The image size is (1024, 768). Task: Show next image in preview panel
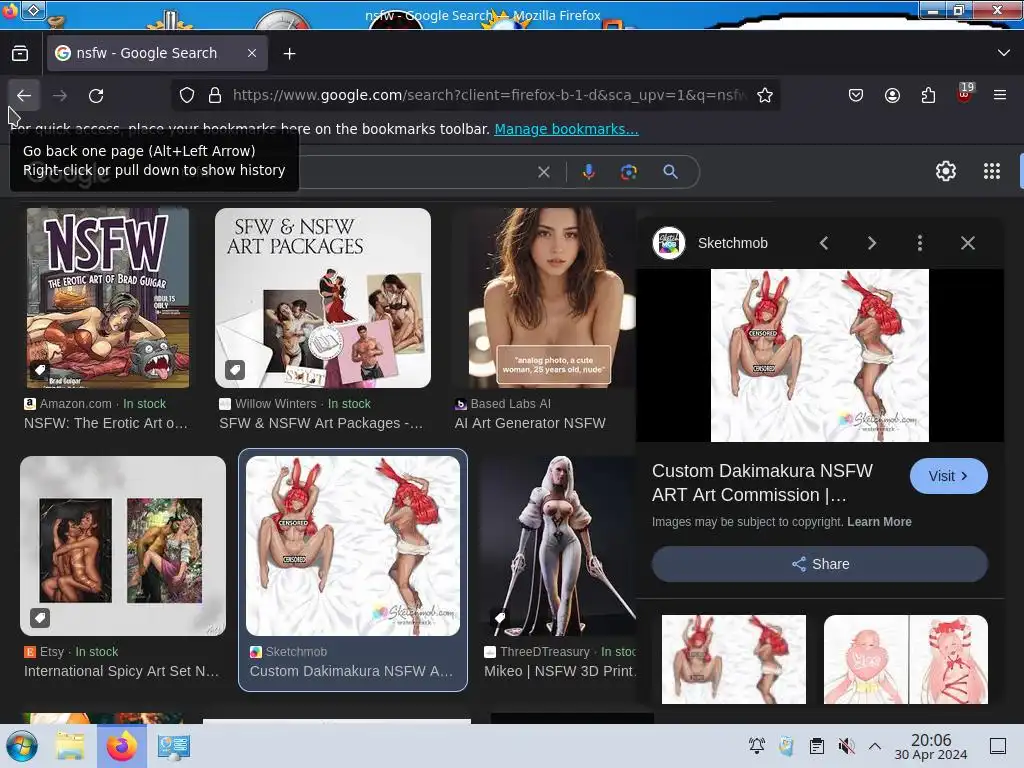pos(872,243)
